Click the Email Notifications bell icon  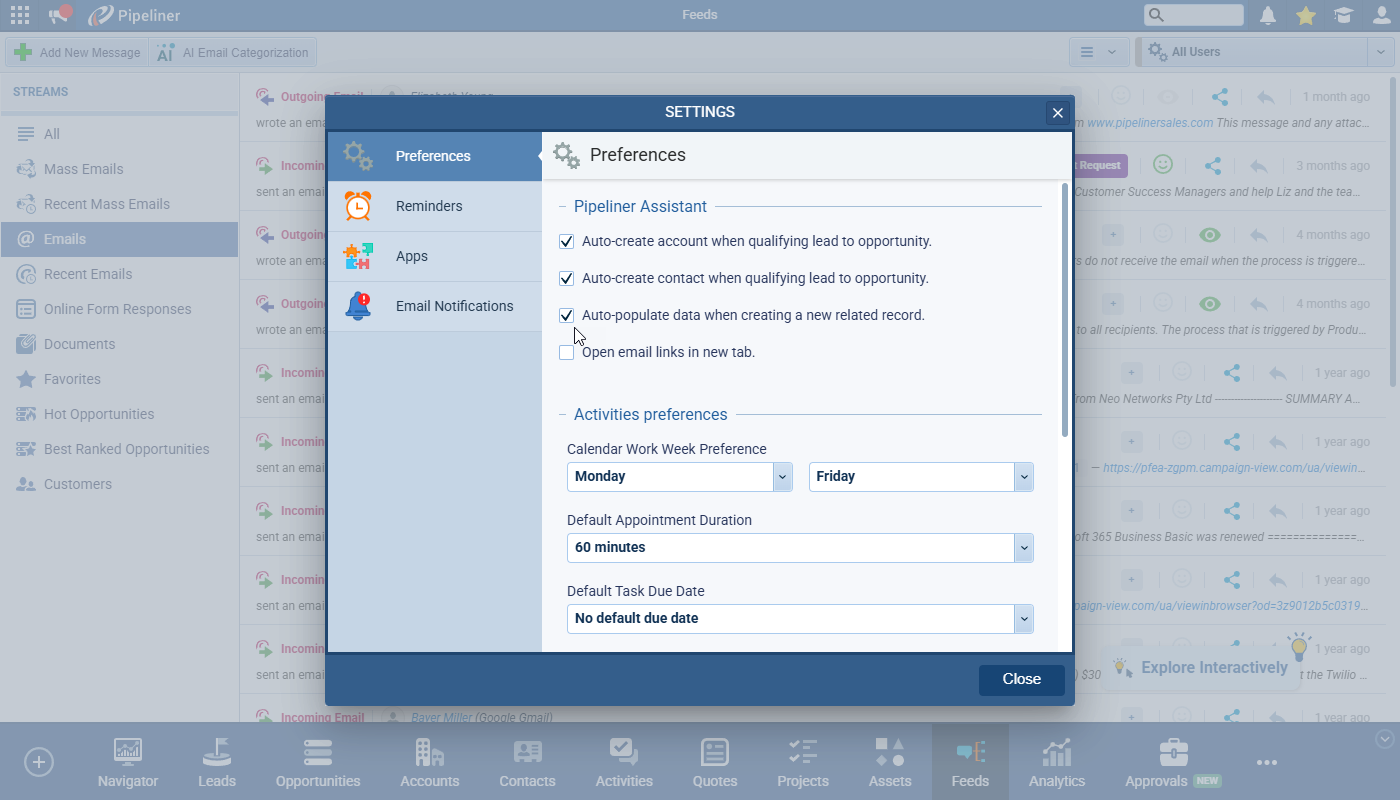tap(358, 306)
